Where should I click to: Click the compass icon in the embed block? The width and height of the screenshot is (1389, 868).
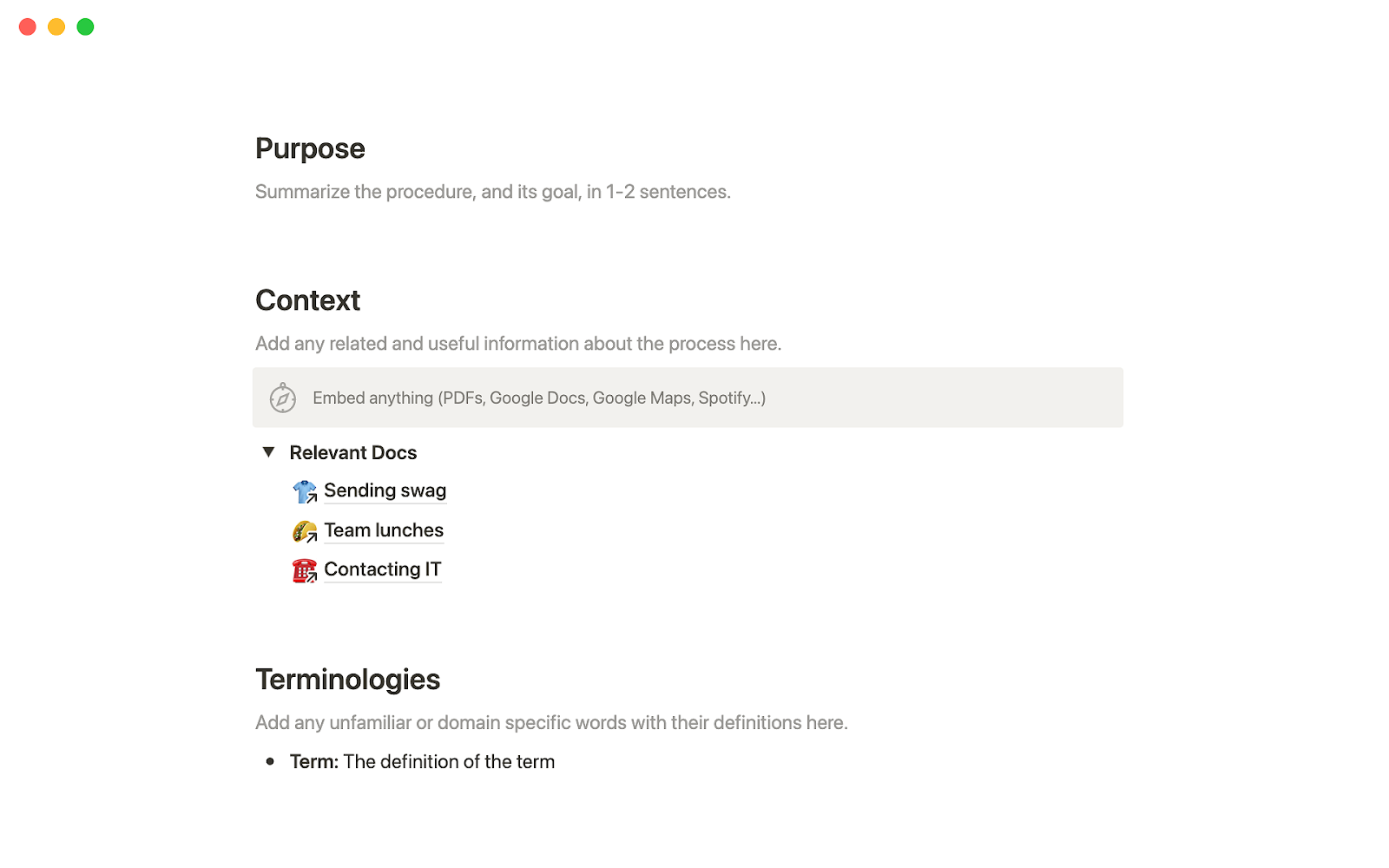point(283,398)
